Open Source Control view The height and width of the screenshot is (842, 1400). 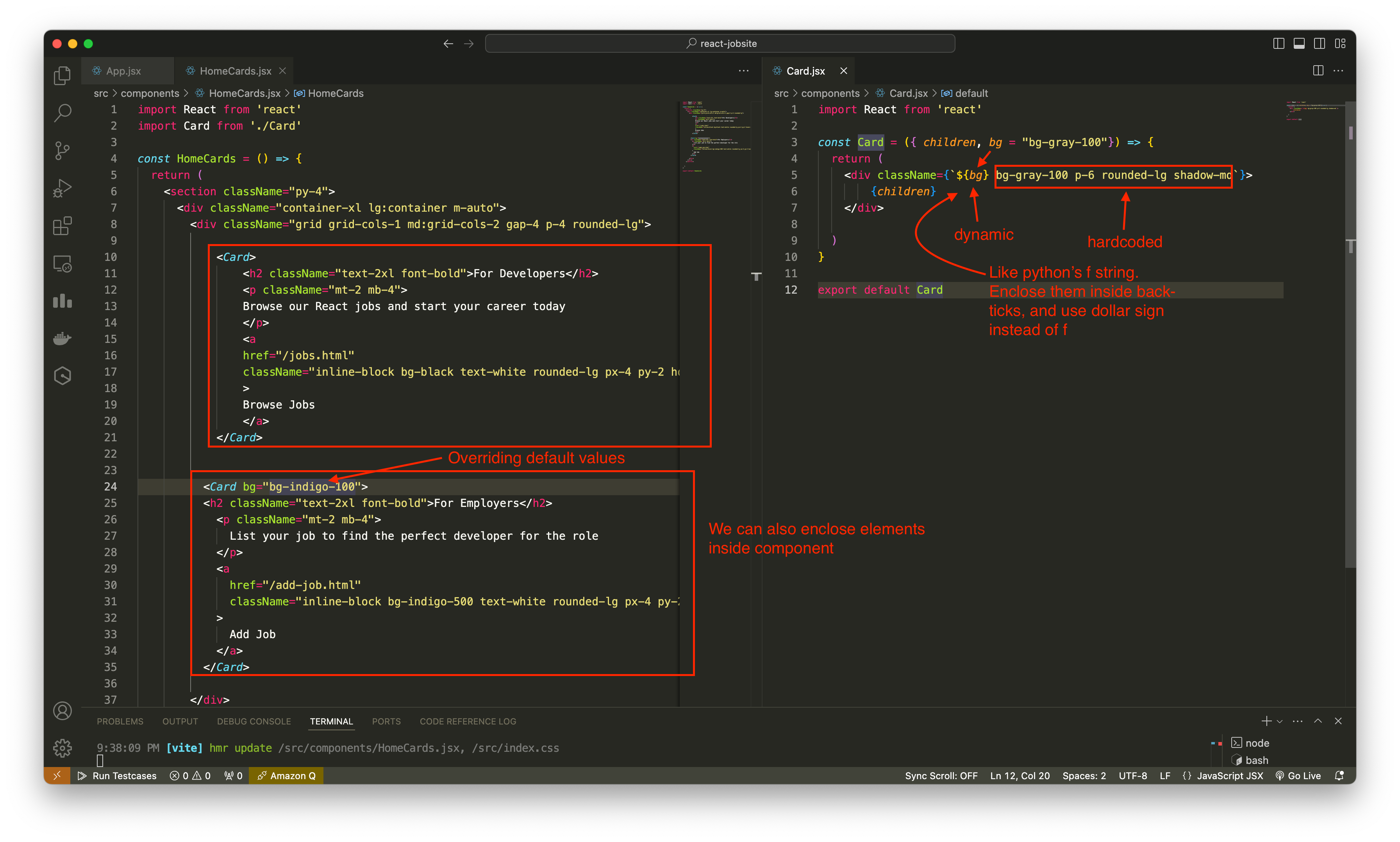click(x=62, y=150)
